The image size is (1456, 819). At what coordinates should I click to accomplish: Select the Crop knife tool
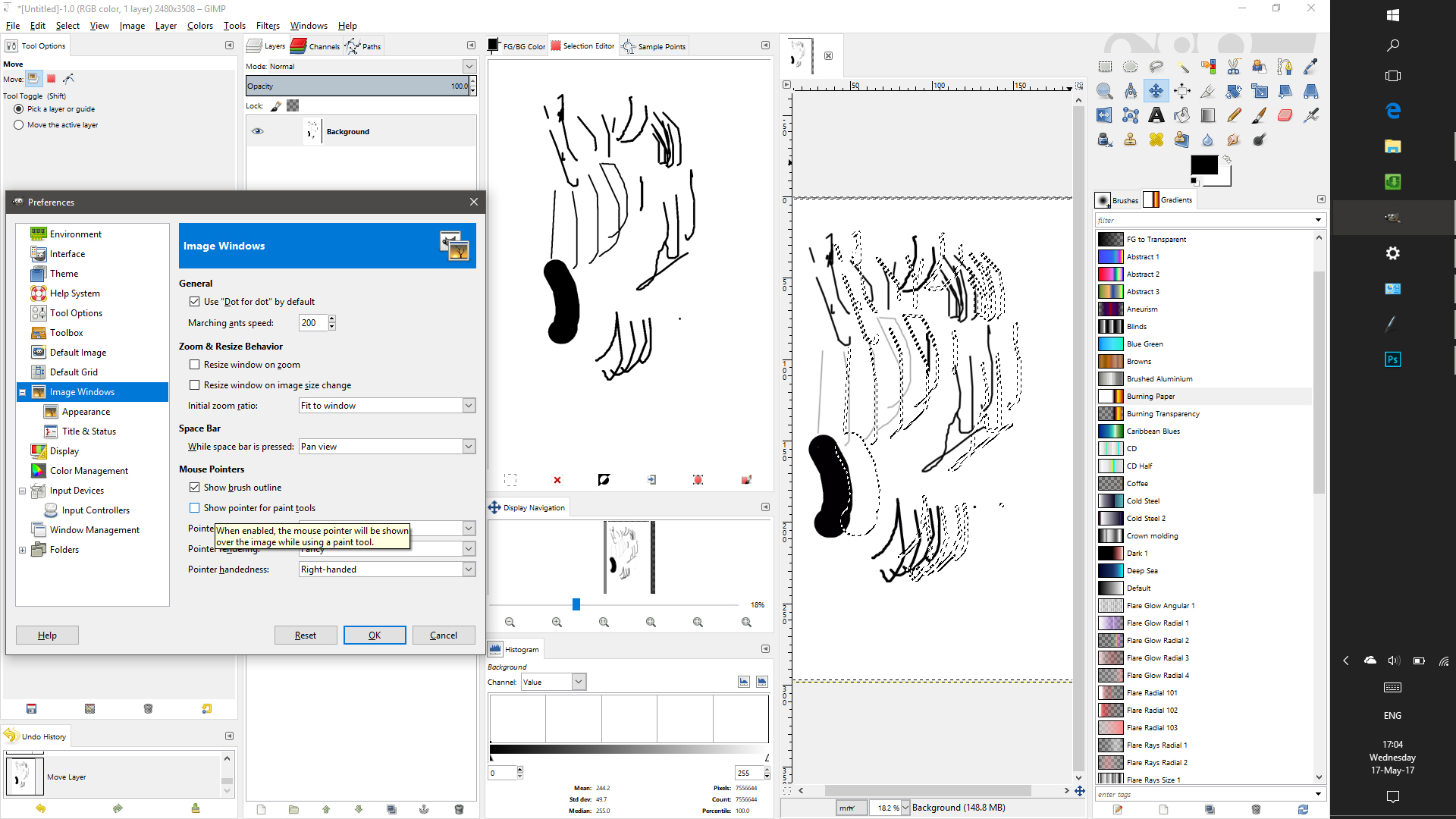[x=1208, y=91]
